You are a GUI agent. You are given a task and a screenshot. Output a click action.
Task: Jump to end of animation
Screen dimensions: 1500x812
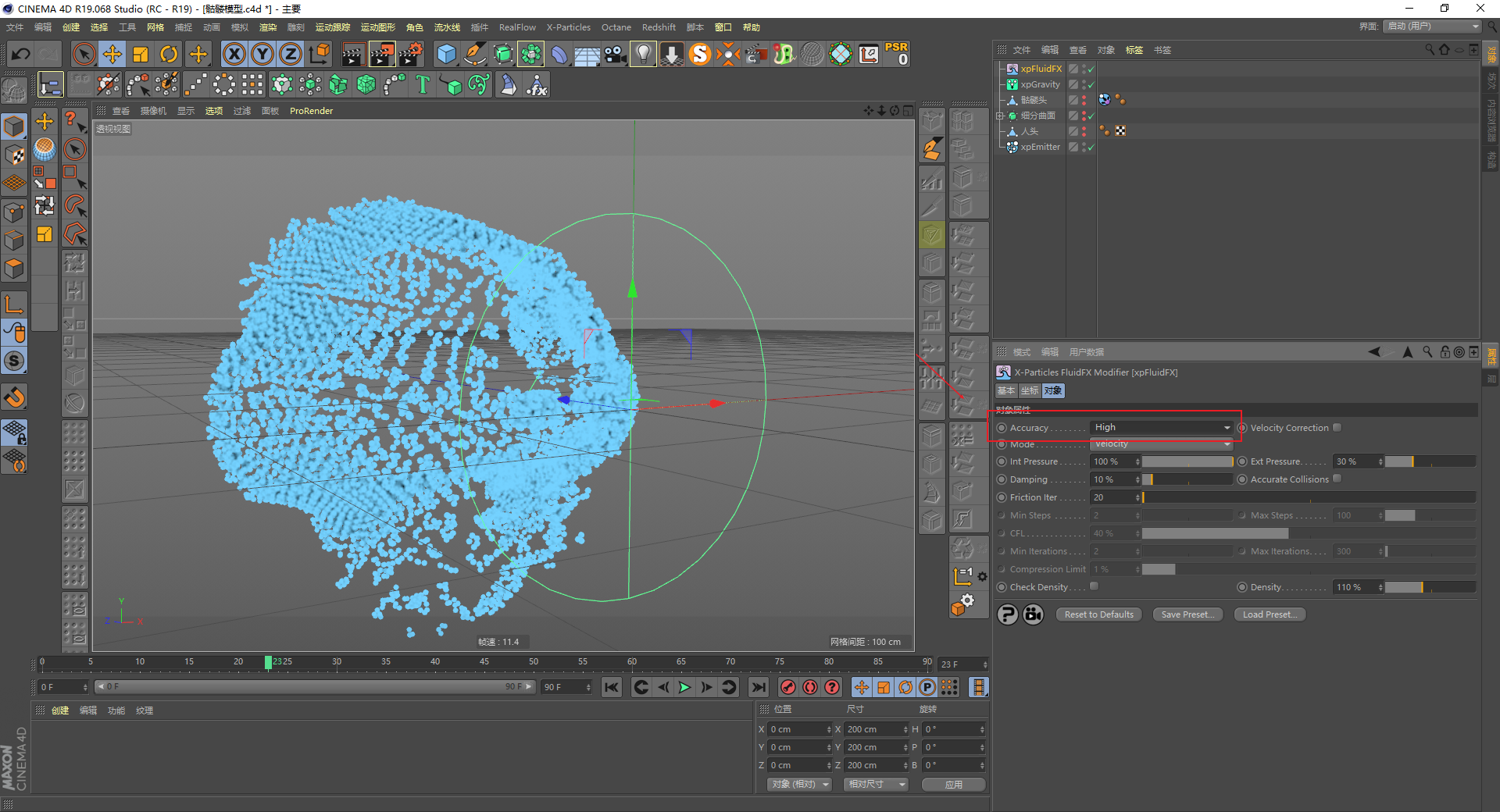click(x=758, y=687)
